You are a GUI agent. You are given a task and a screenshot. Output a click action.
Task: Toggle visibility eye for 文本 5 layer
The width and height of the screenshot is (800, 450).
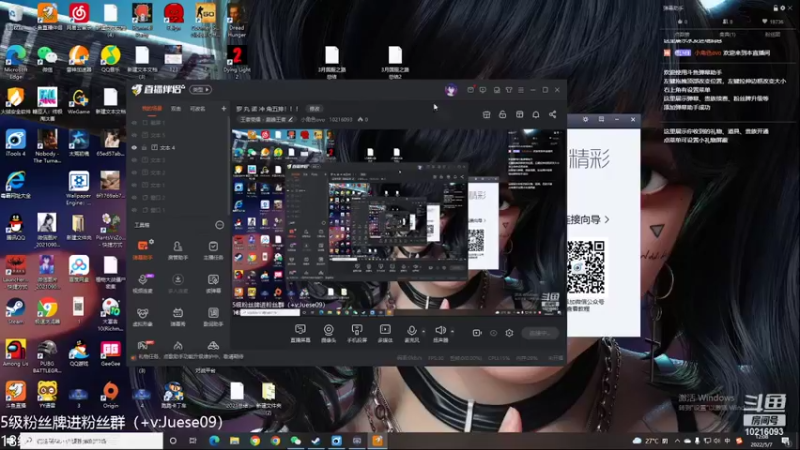click(134, 135)
